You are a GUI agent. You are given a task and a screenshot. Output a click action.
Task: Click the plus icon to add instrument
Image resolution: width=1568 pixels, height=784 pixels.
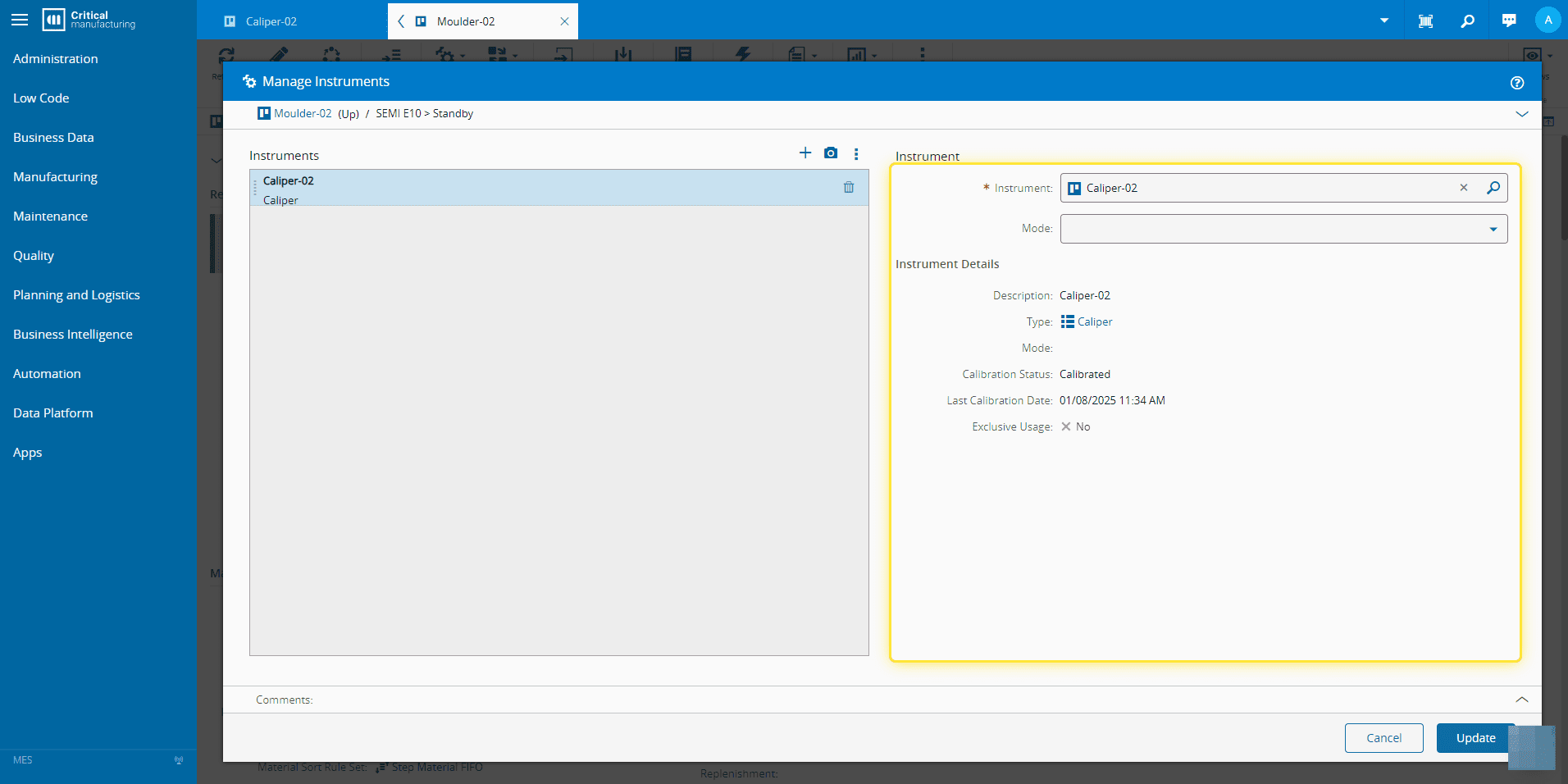[805, 153]
